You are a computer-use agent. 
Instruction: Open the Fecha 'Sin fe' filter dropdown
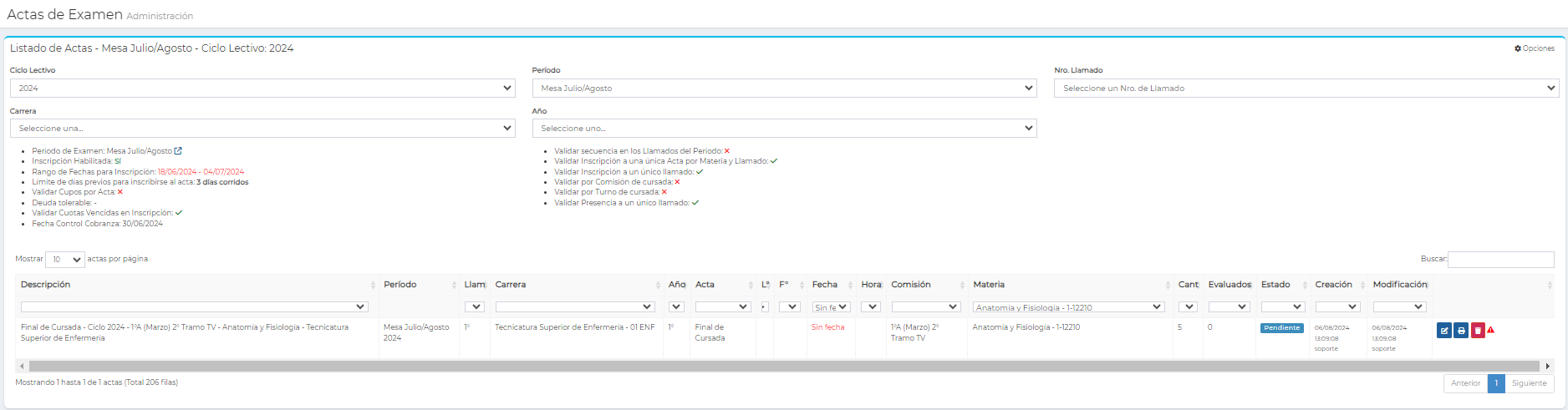tap(831, 306)
